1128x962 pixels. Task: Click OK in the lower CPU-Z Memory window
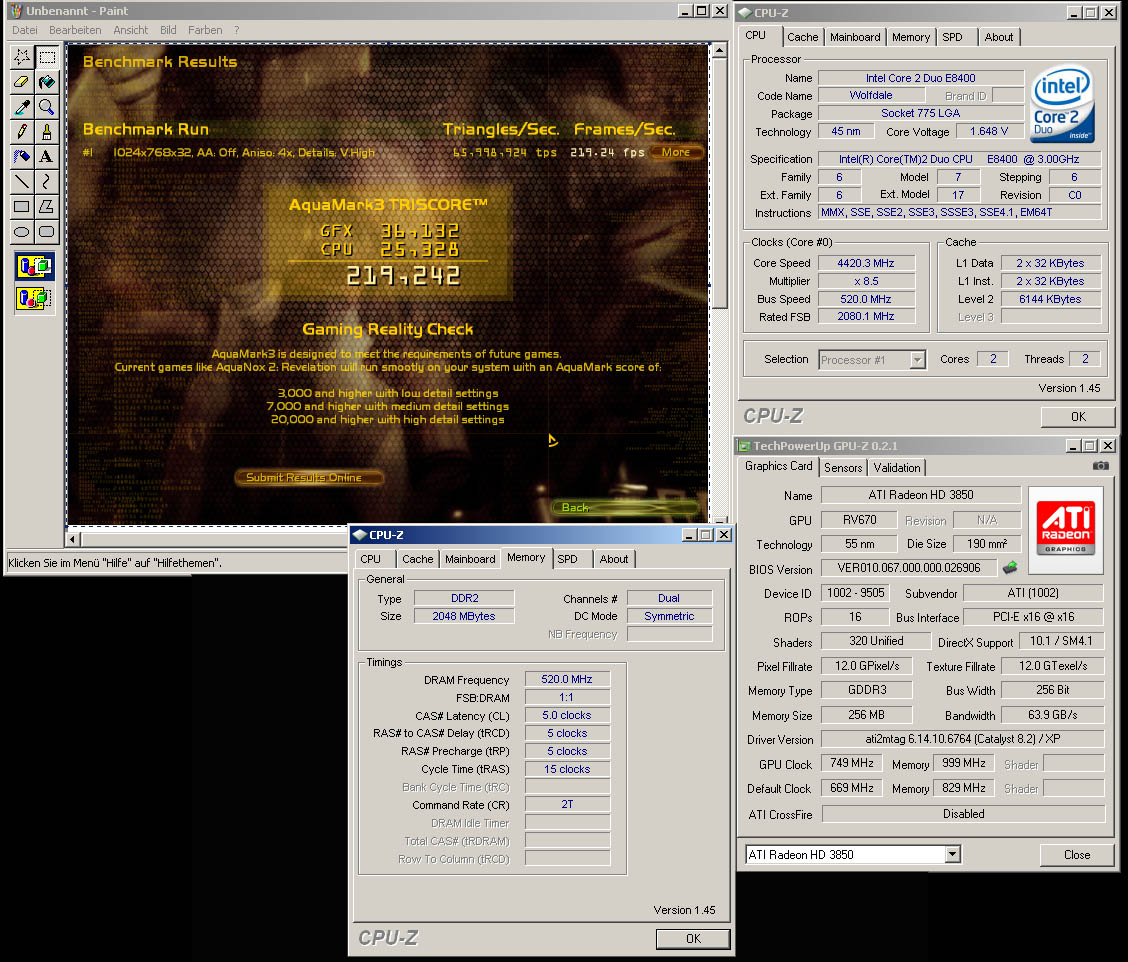(x=693, y=938)
